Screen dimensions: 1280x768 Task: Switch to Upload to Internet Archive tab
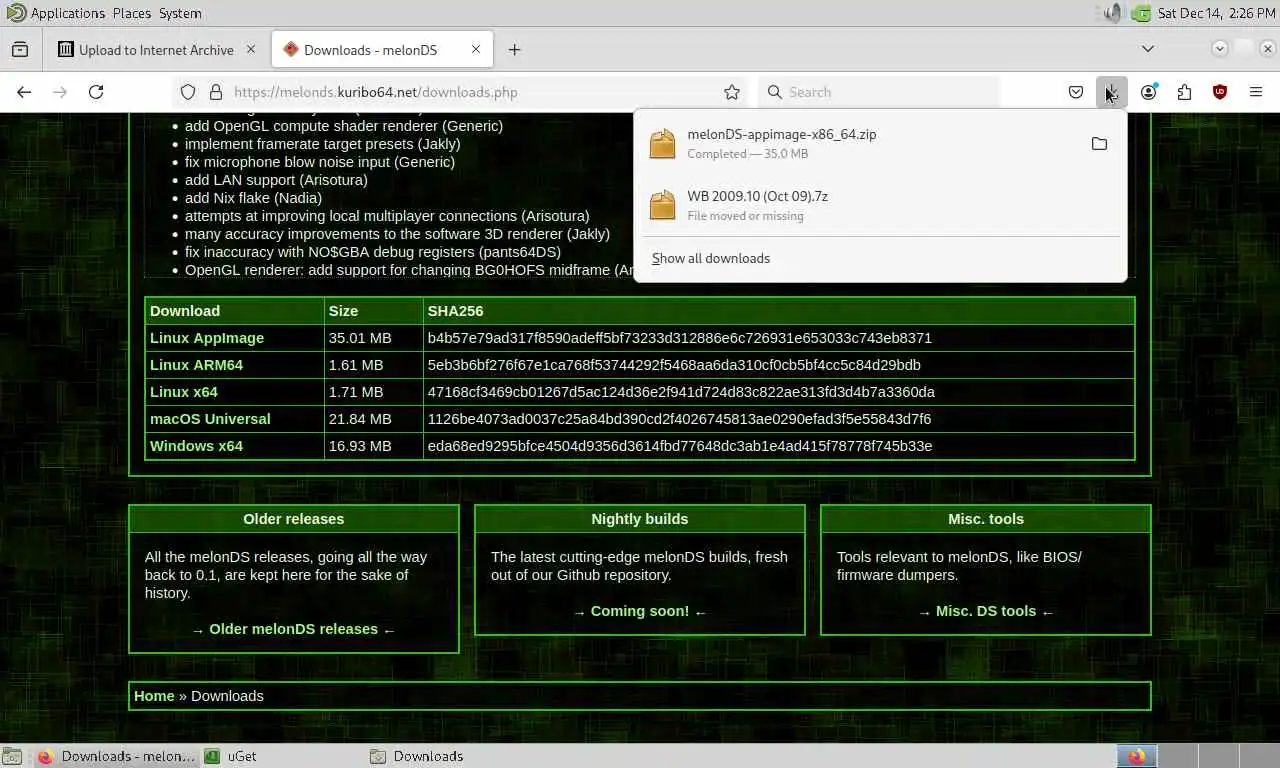click(x=157, y=49)
